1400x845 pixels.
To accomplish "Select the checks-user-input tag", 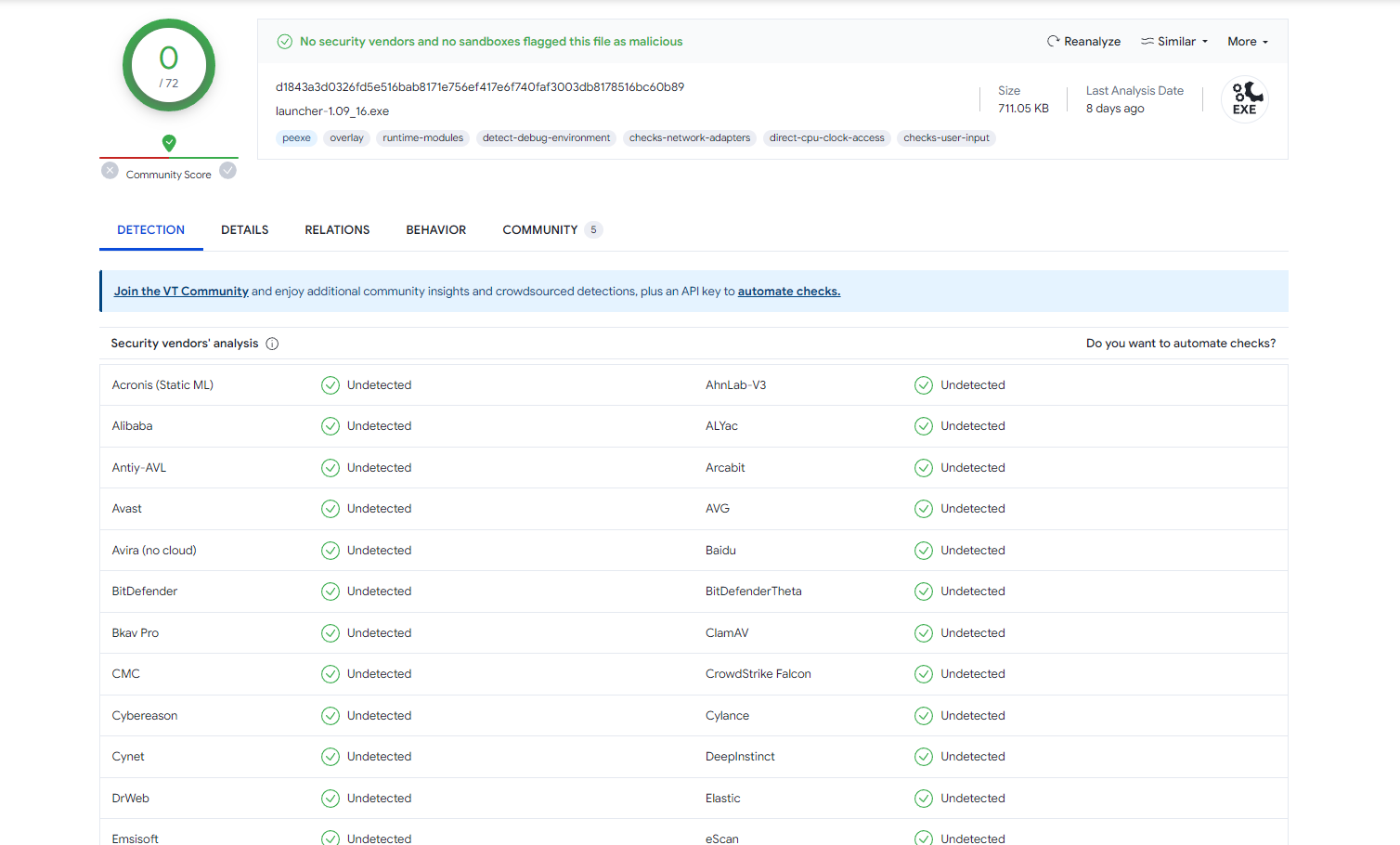I will tap(947, 138).
